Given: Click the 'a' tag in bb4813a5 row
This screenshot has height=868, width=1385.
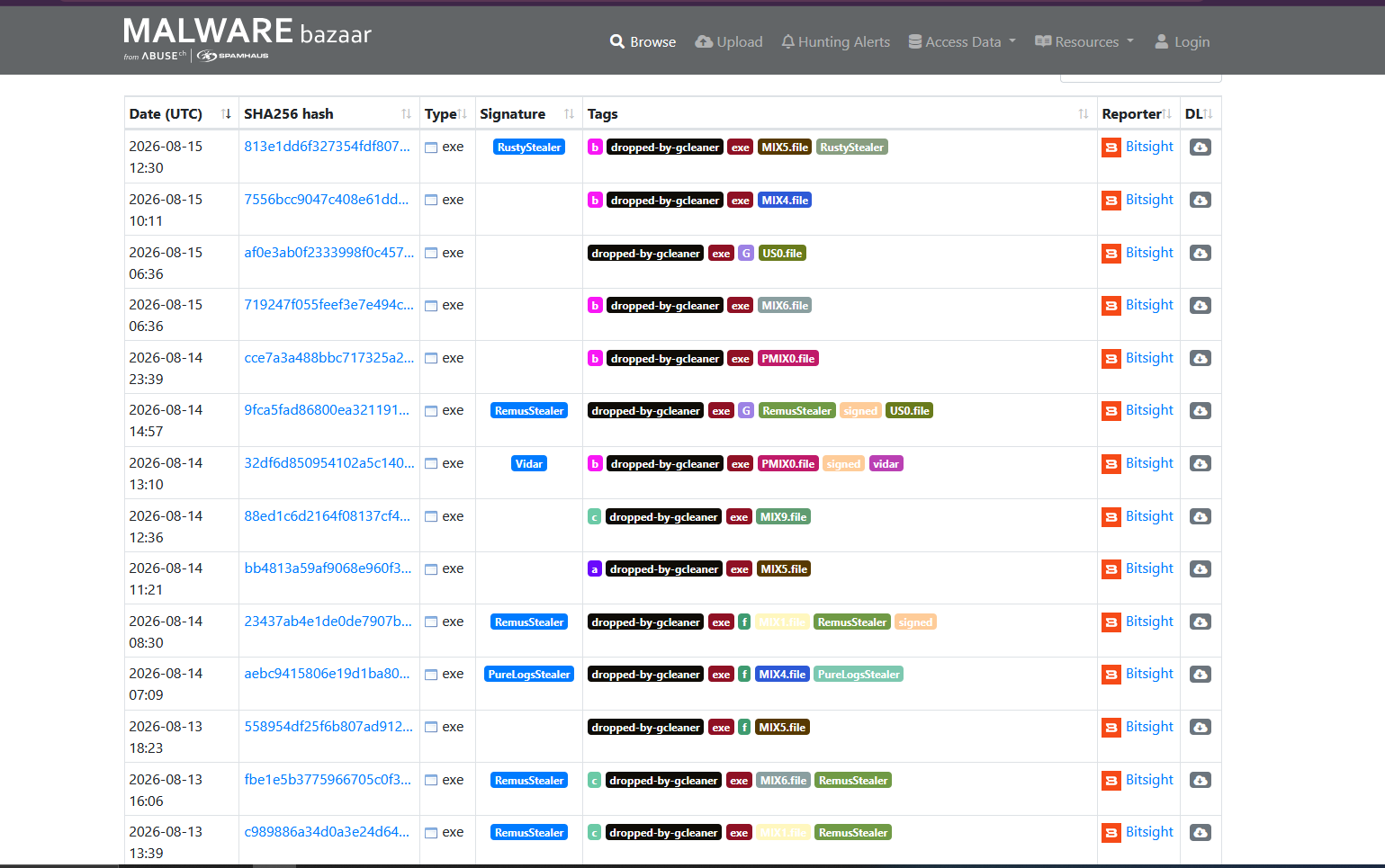Looking at the screenshot, I should pyautogui.click(x=595, y=569).
